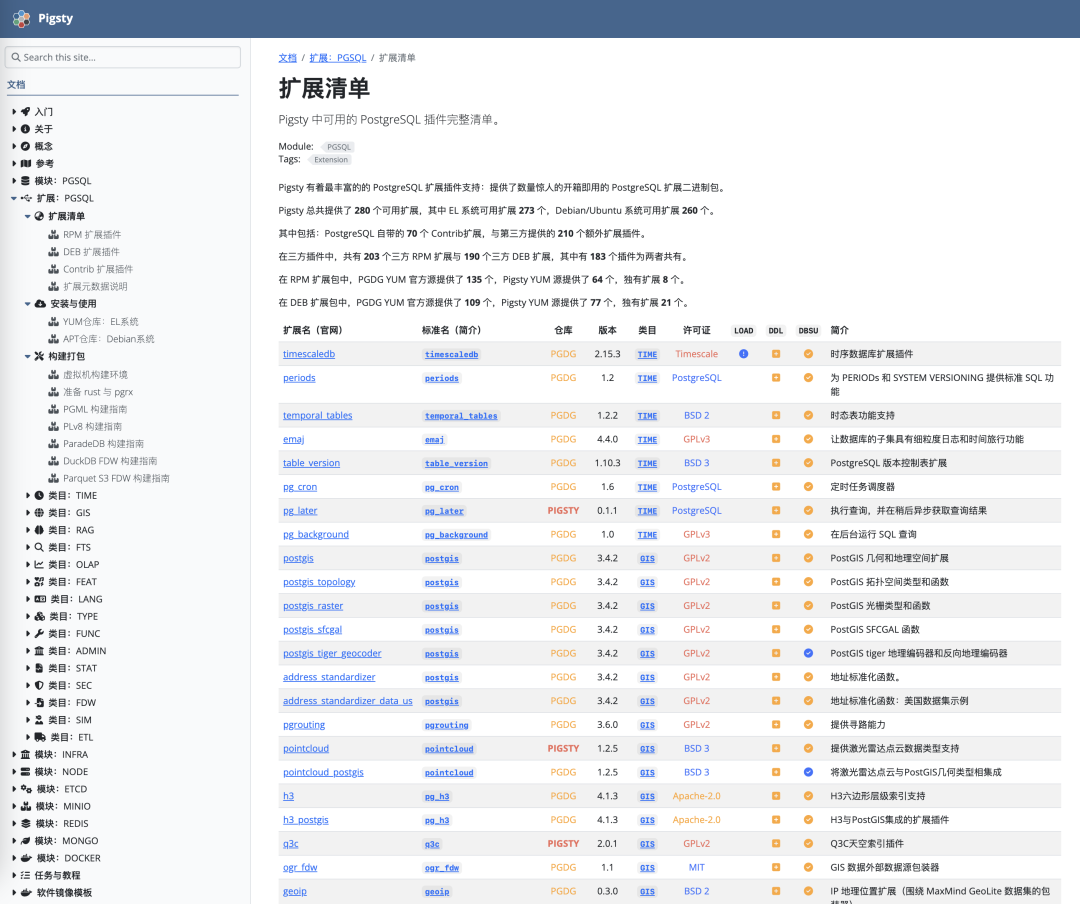Open 模块: DOCKER in sidebar
The height and width of the screenshot is (904, 1080).
point(68,858)
